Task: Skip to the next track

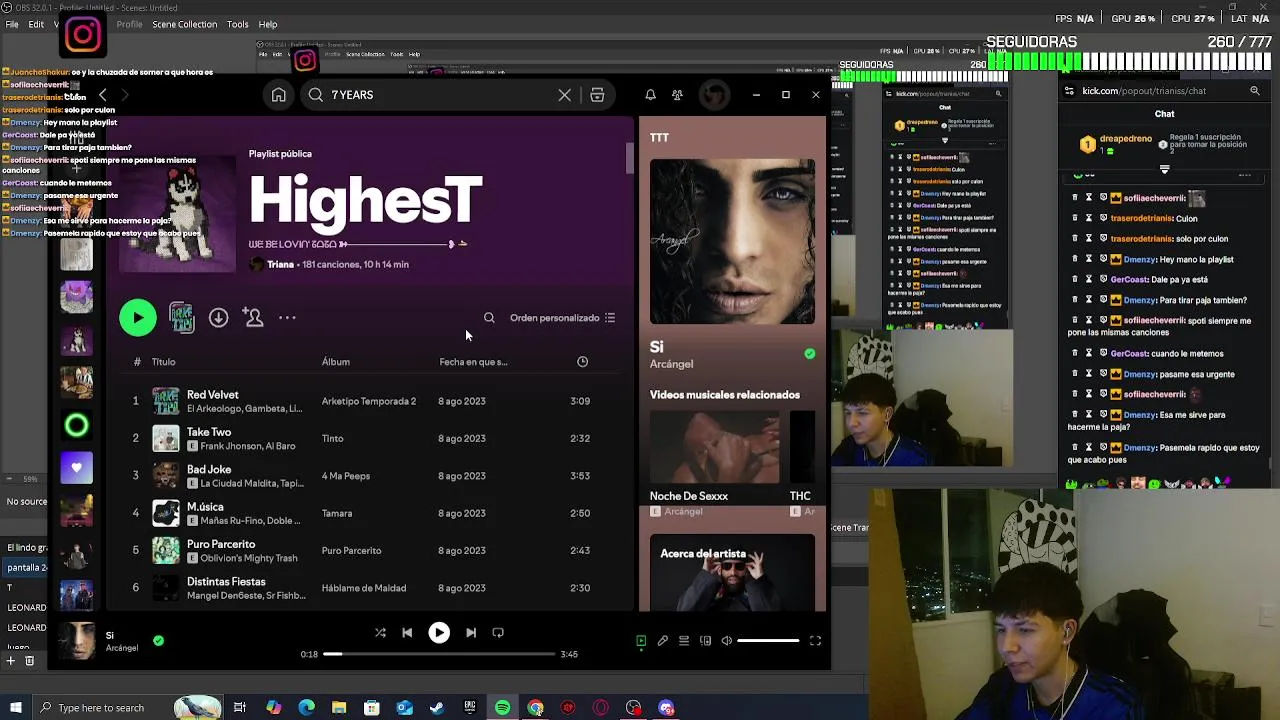Action: pos(471,633)
